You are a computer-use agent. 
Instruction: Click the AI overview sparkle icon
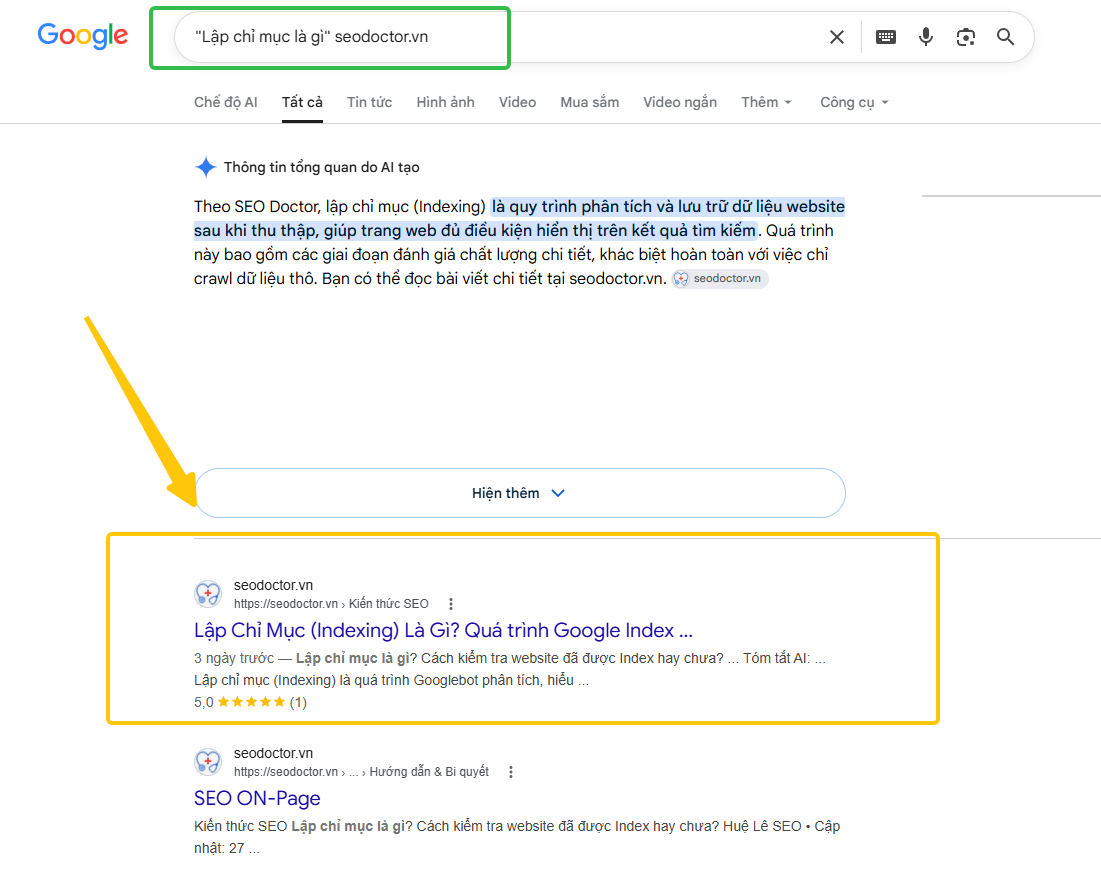tap(206, 167)
